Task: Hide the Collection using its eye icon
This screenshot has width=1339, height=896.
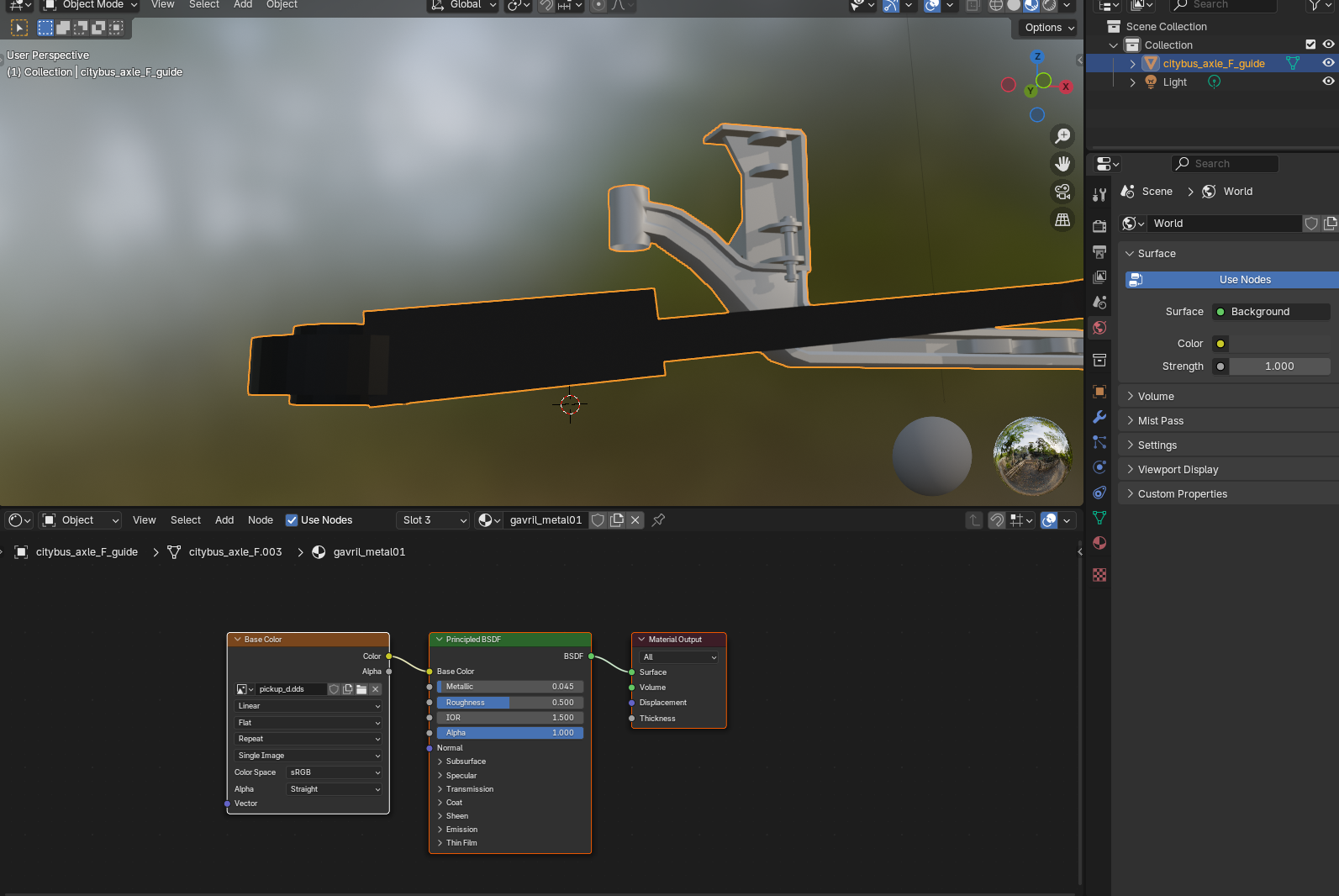Action: point(1328,45)
